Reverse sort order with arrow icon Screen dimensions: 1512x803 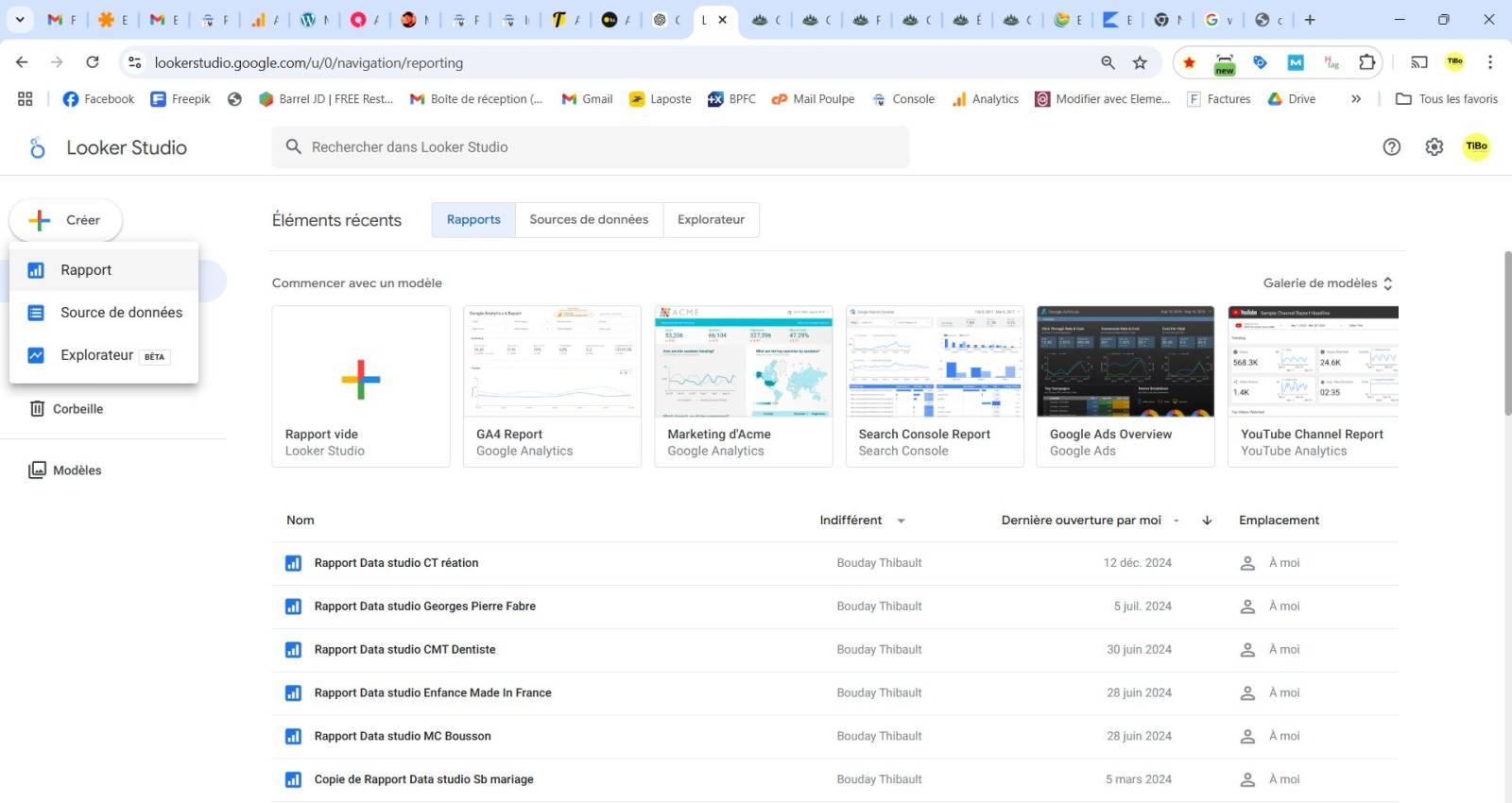(1207, 521)
